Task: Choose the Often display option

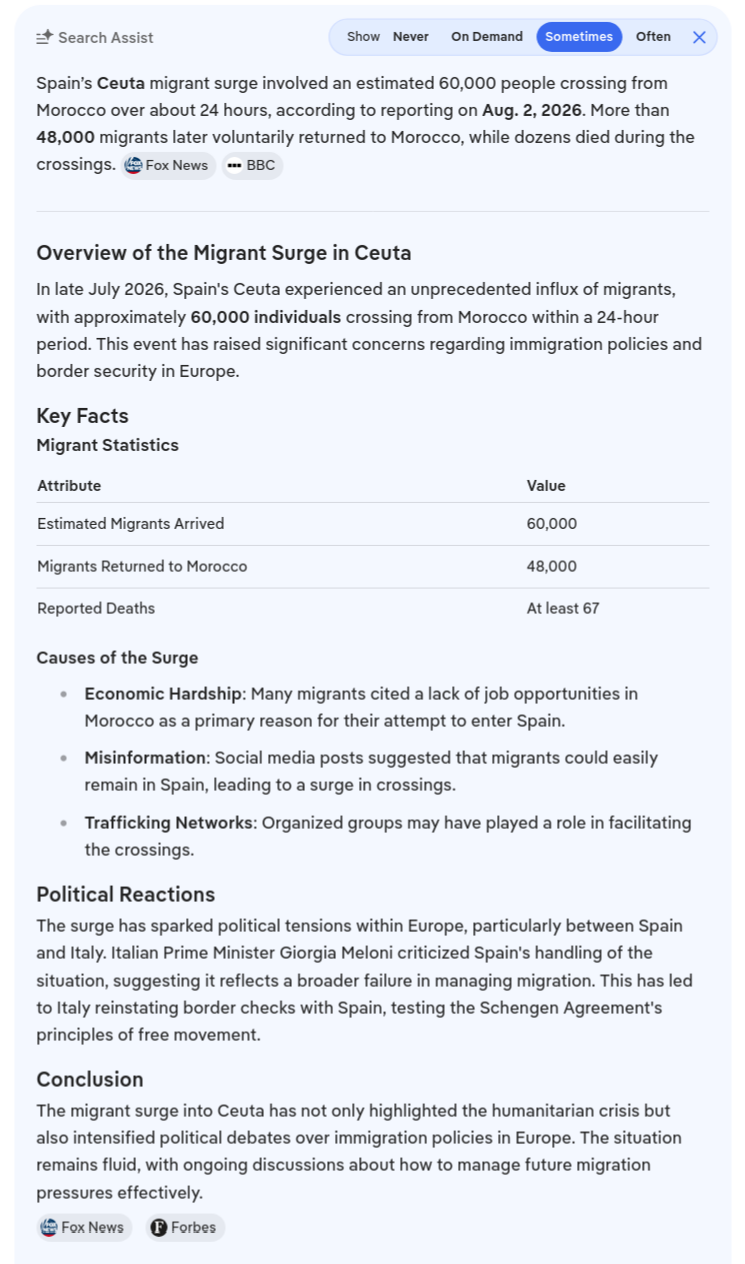Action: point(653,37)
